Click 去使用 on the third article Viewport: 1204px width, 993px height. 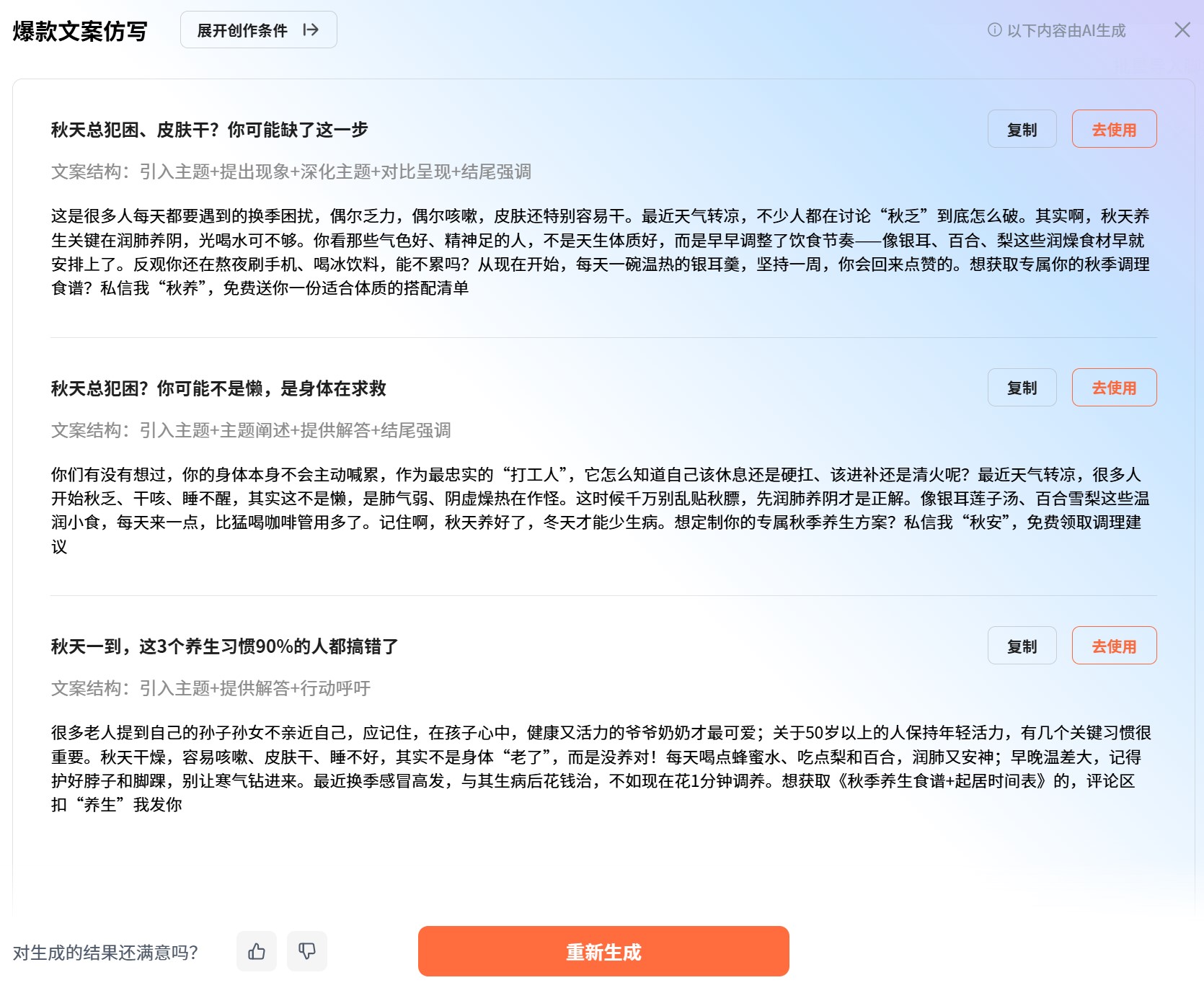pyautogui.click(x=1114, y=646)
